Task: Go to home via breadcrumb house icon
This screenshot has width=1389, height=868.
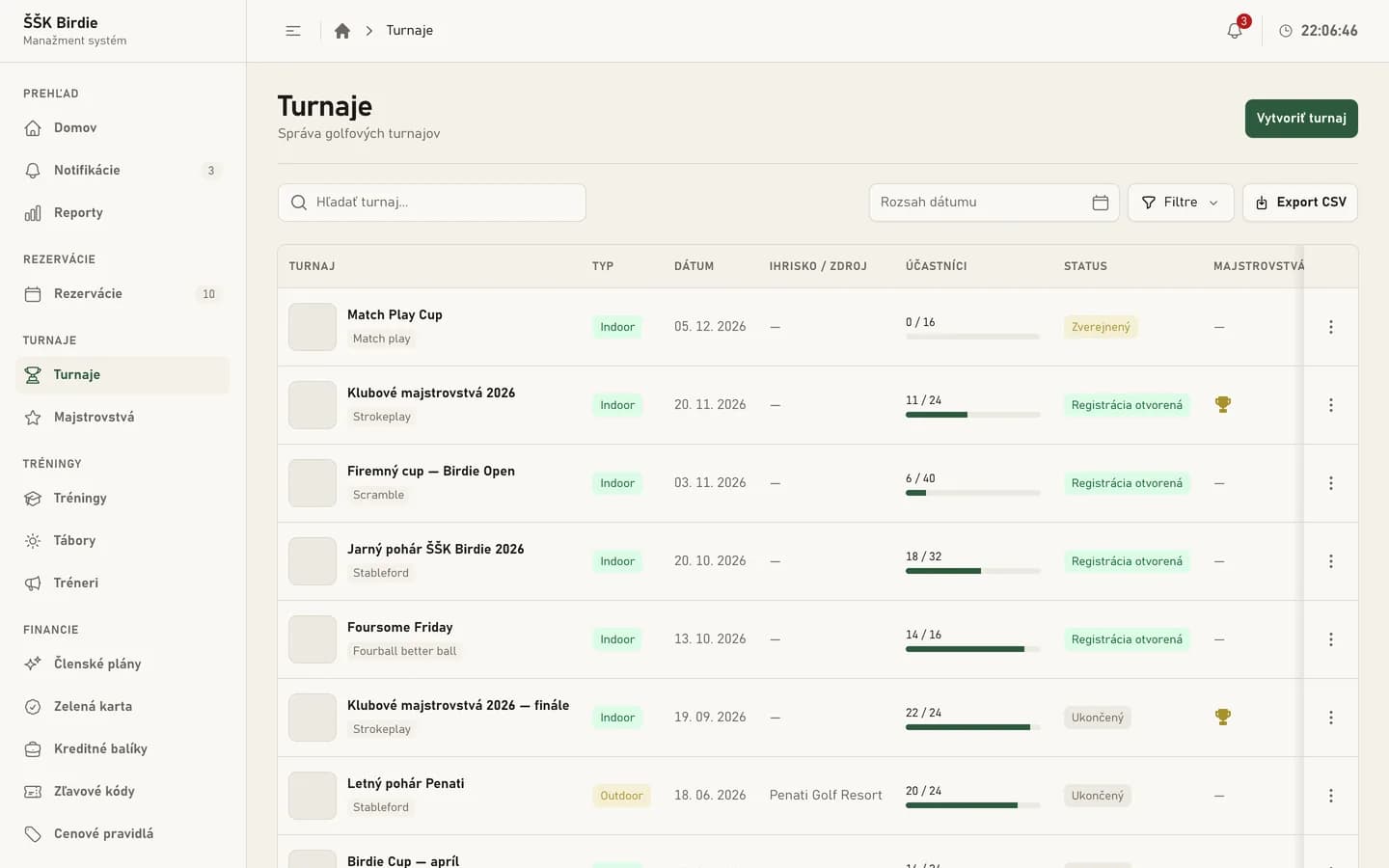Action: 341,31
